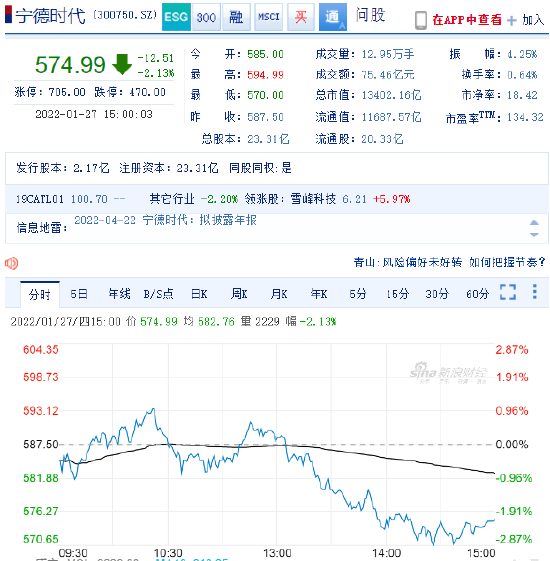The image size is (550, 561).
Task: Switch to the 年K chart tab
Action: (x=319, y=294)
